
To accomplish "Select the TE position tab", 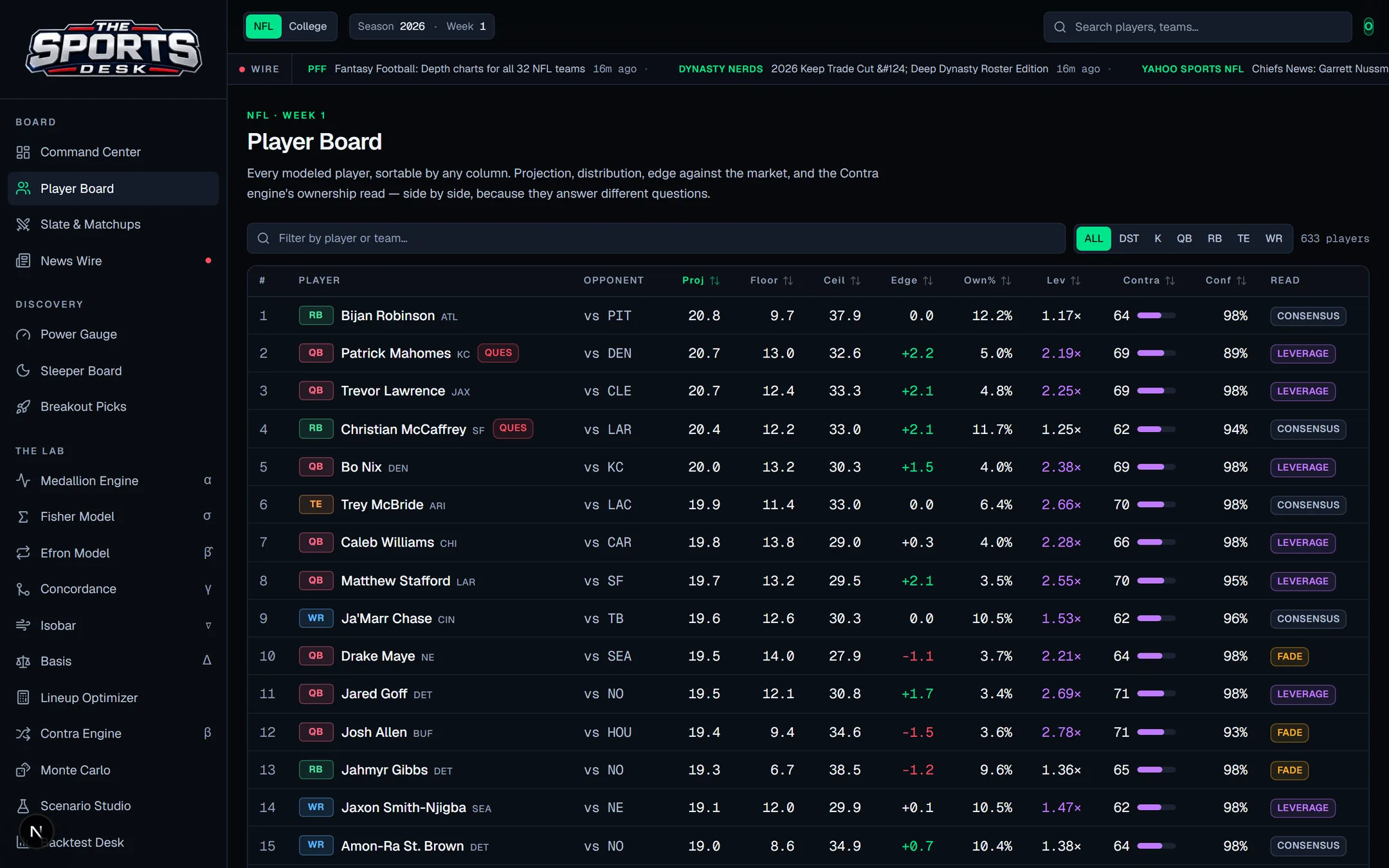I will tap(1243, 239).
